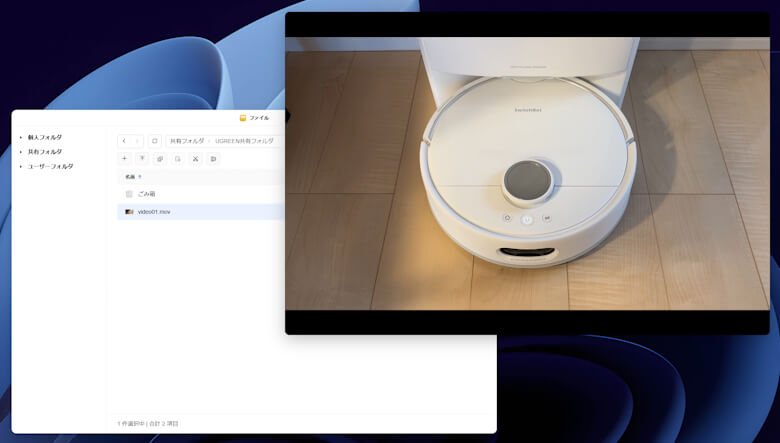Click the robot vacuum video preview
780x443 pixels.
tap(526, 174)
